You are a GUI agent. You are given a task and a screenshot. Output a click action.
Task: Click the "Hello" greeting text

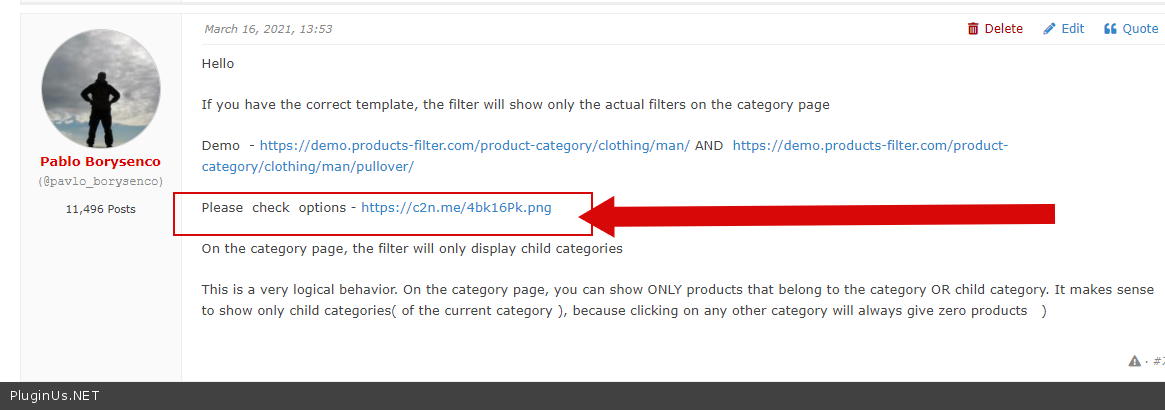(218, 64)
